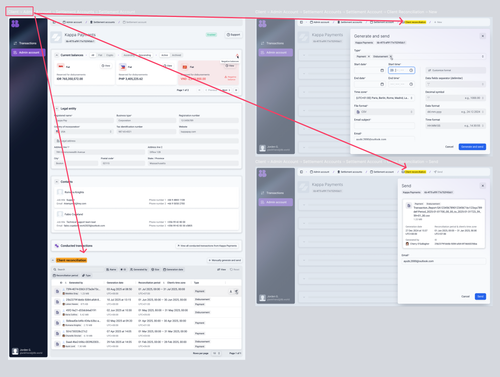Click the View toggle in reconciliation toolbar
This screenshot has height=377, width=500.
(222, 269)
